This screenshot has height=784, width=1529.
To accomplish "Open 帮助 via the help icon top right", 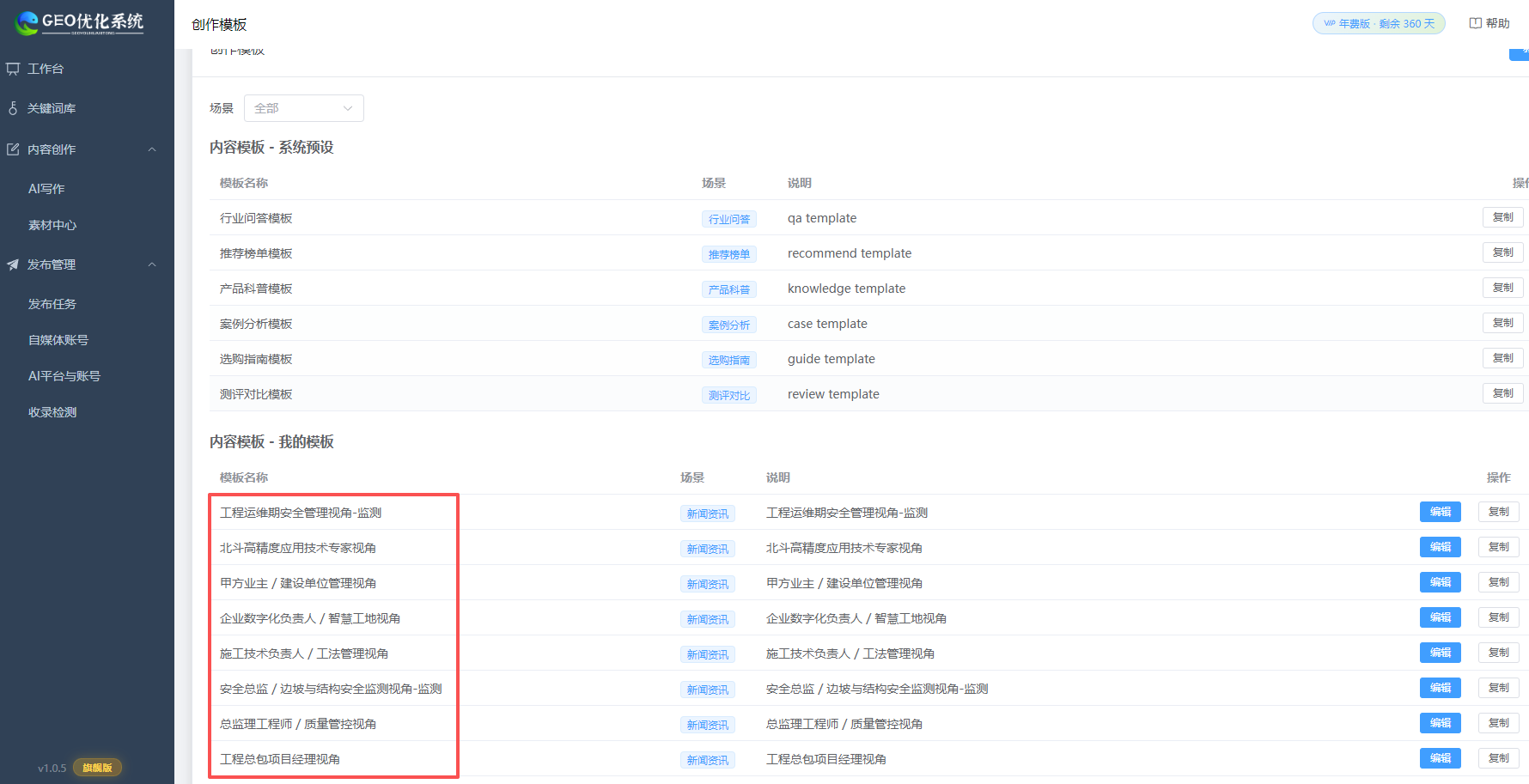I will (x=1489, y=22).
